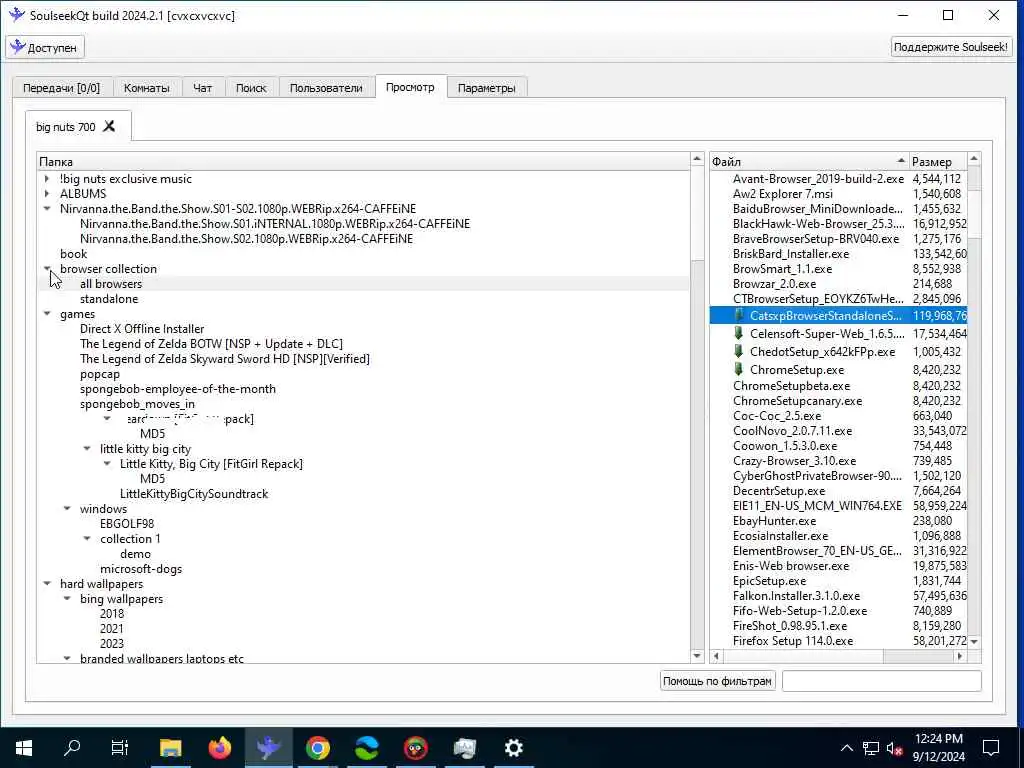
Task: Select the popcap folder
Action: (100, 374)
